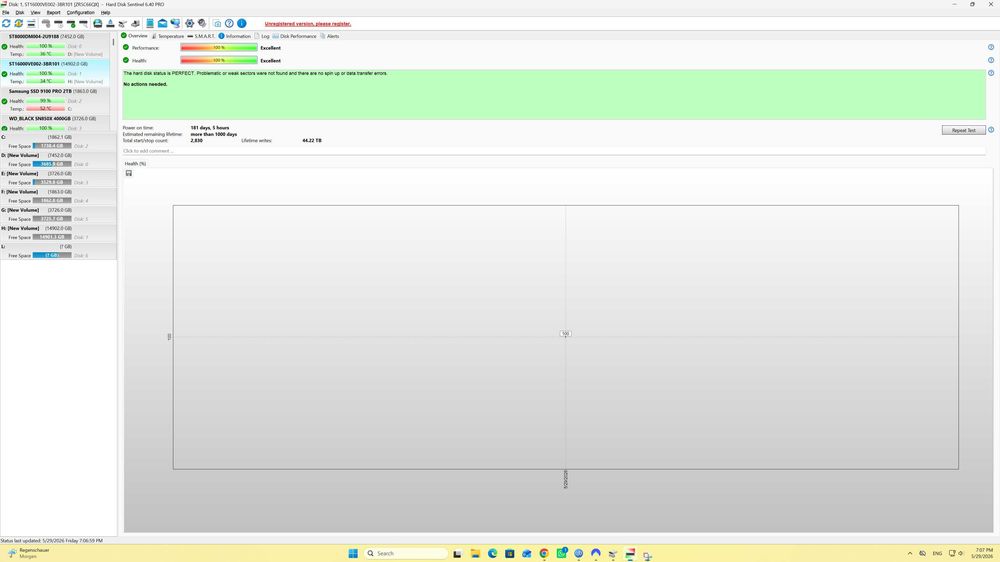Click the networked computers toolbar icon
This screenshot has height=562, width=1000.
175,24
